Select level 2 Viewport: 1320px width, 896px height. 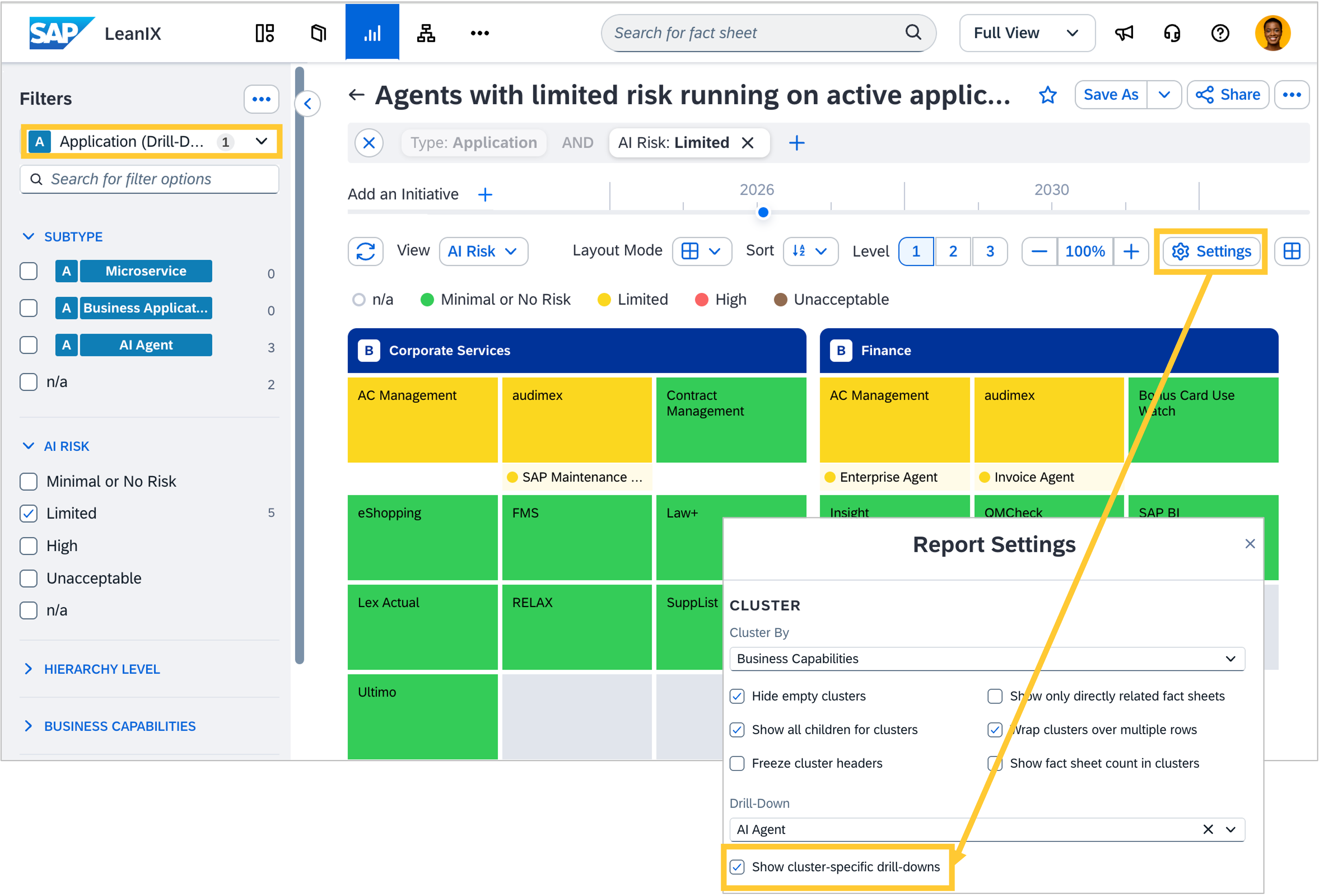pos(953,251)
